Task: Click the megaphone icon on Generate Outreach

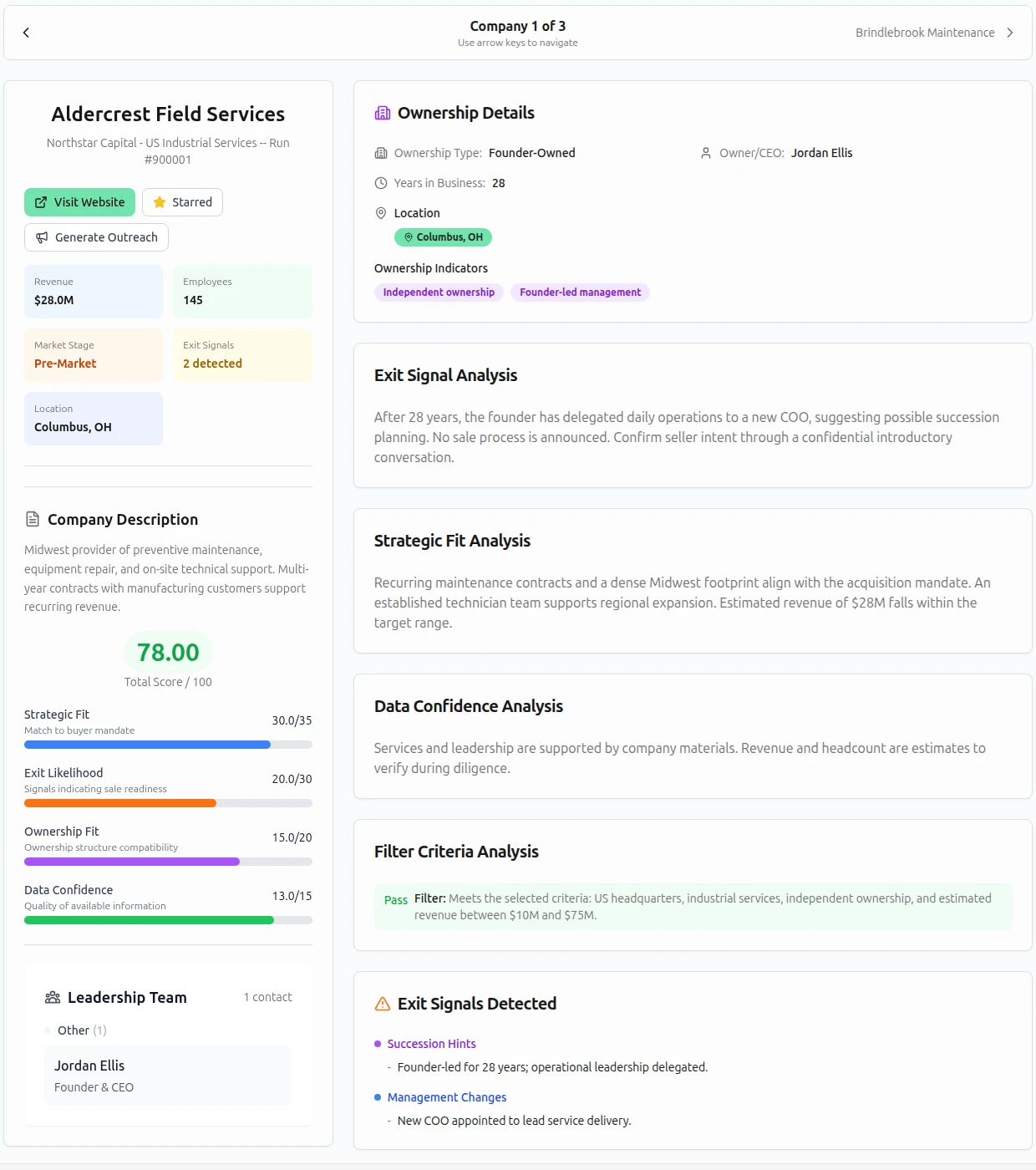Action: point(42,237)
